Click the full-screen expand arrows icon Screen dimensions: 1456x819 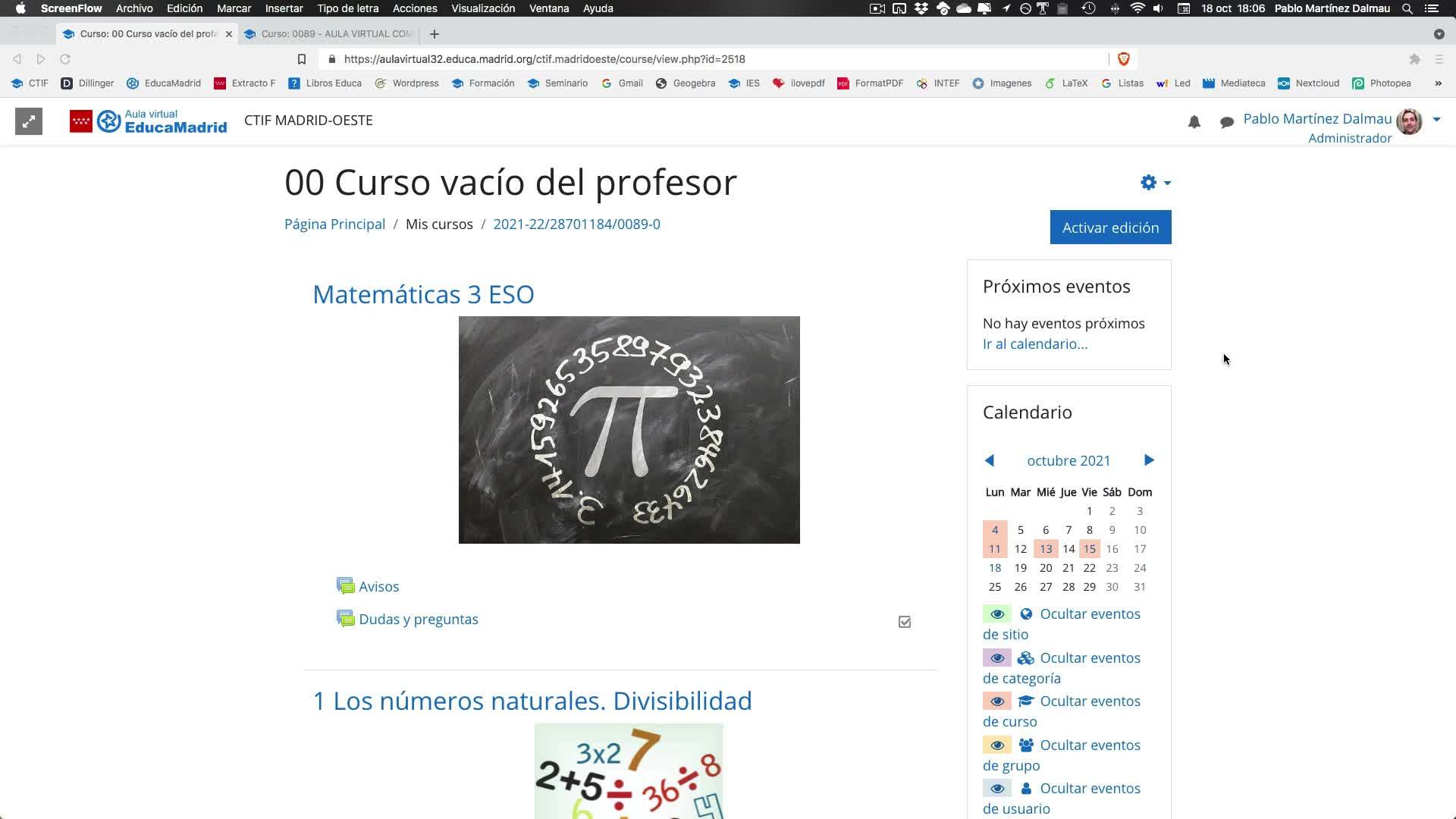click(29, 121)
